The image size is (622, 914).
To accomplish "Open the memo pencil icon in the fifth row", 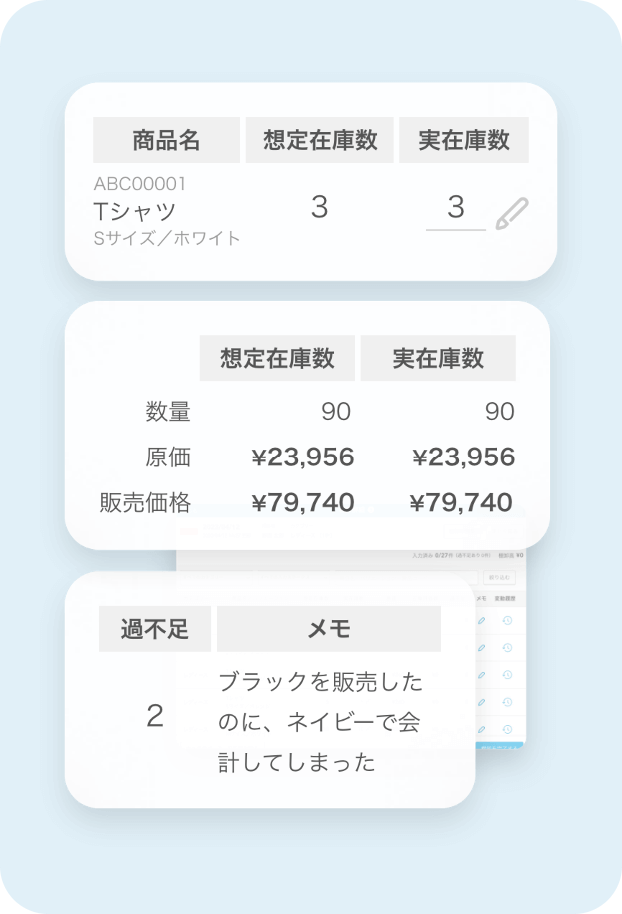I will coord(482,728).
